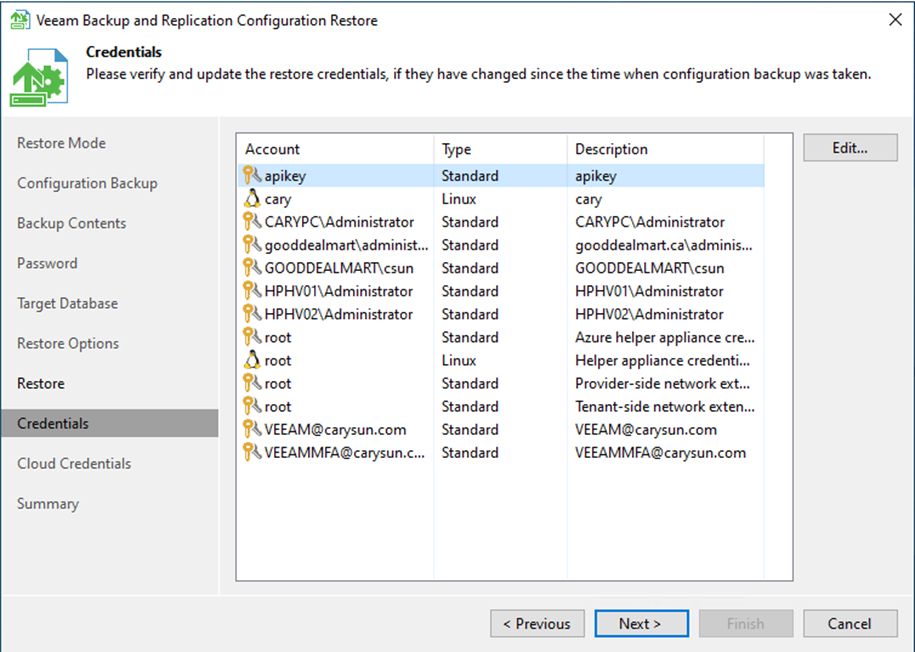Select the apikey account name

[x=285, y=176]
